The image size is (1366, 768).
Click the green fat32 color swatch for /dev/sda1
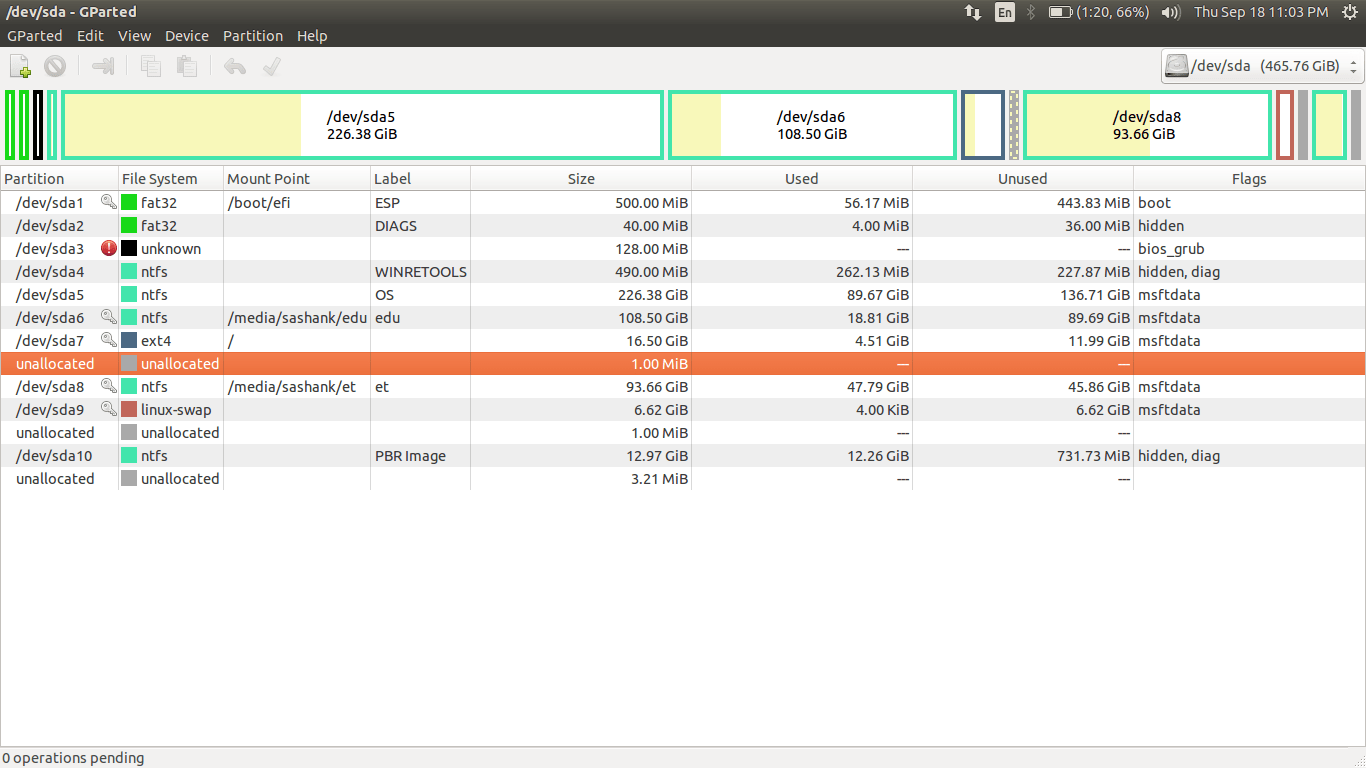(x=129, y=202)
